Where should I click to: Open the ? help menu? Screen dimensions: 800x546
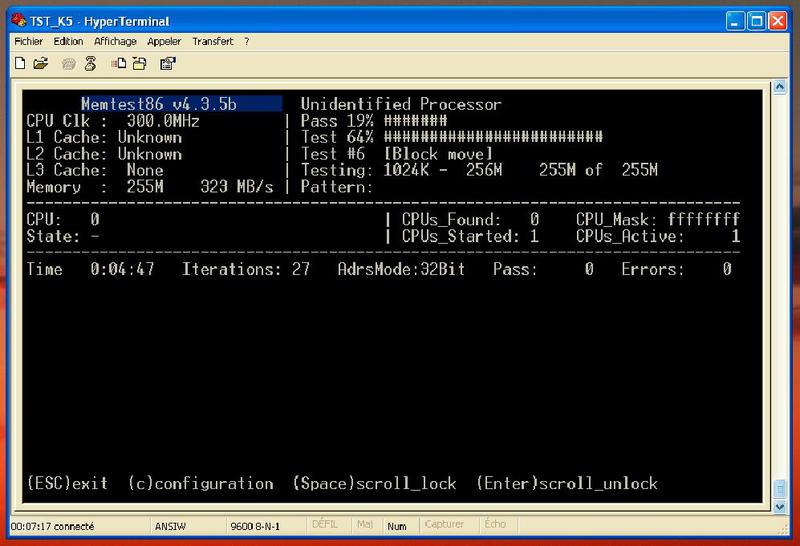pyautogui.click(x=246, y=41)
